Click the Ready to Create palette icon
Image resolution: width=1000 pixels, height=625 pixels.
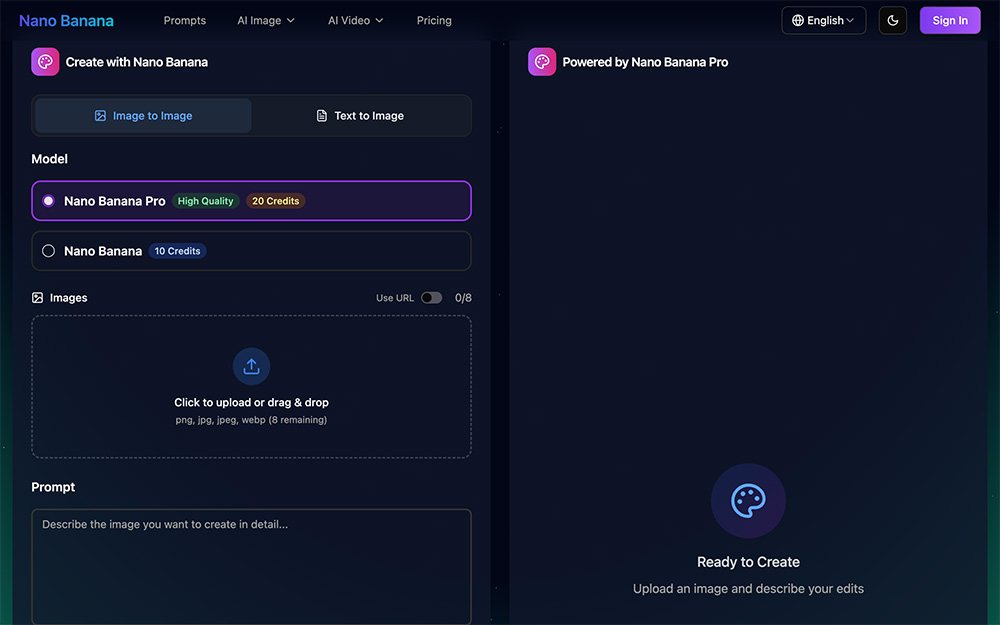[x=748, y=500]
